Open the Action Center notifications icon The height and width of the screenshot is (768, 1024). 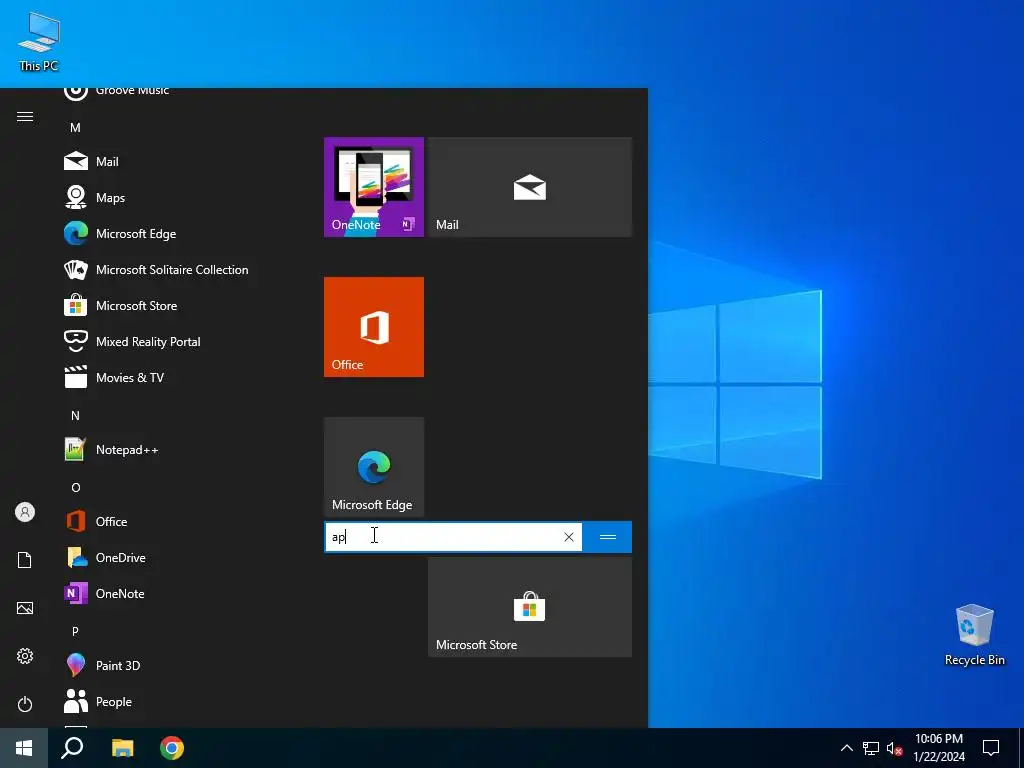click(x=991, y=748)
